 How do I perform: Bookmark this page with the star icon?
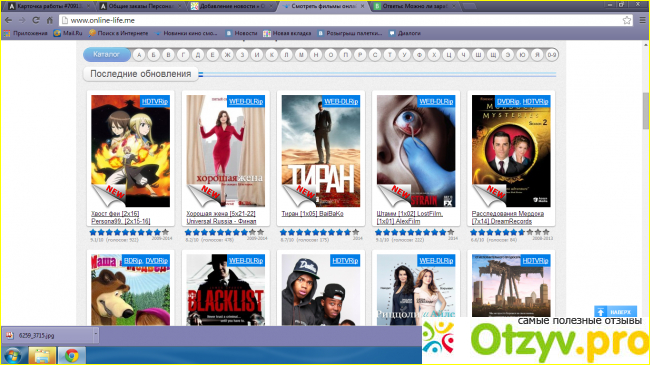click(627, 20)
